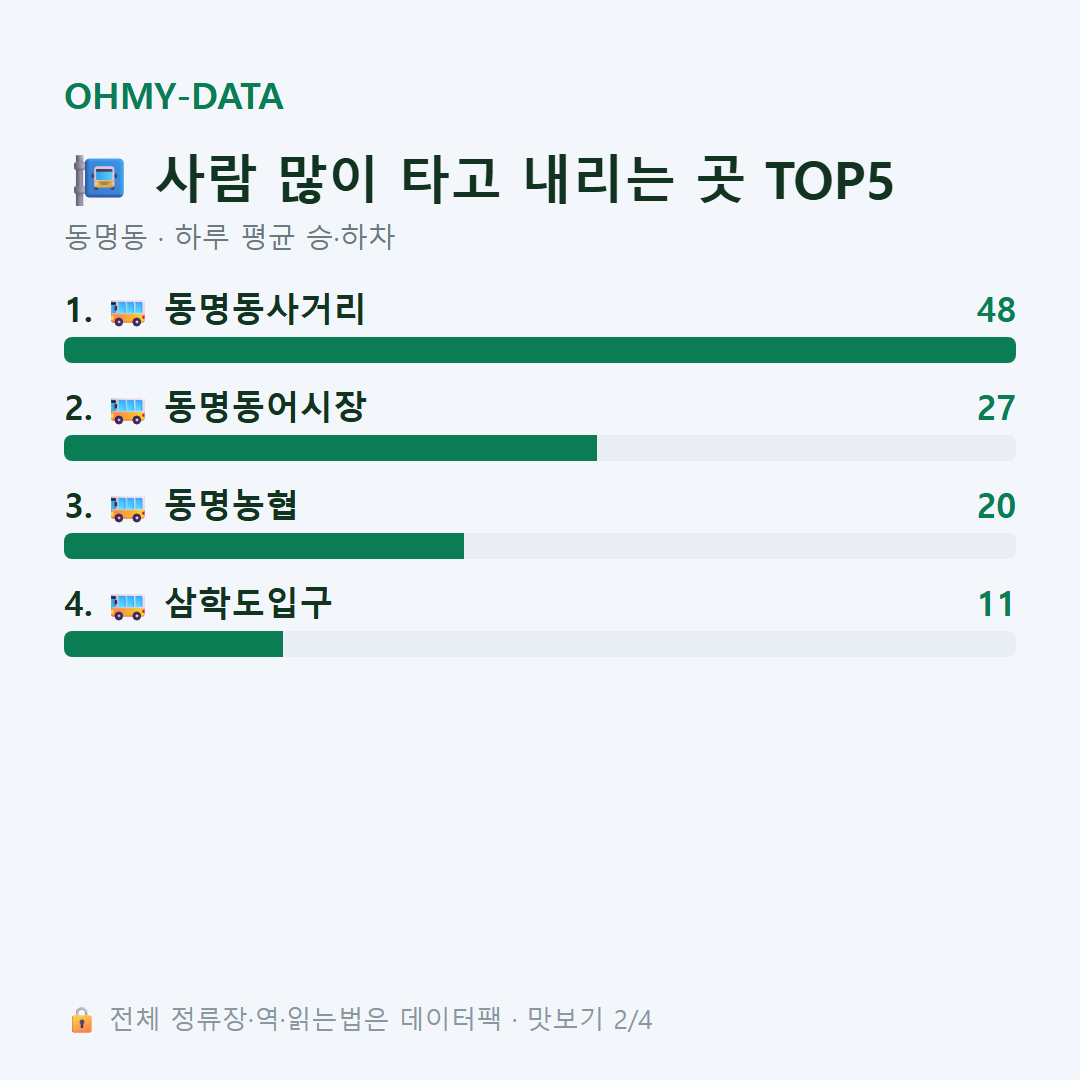Click the bus icon beside 동명농협
This screenshot has width=1080, height=1080.
point(127,508)
